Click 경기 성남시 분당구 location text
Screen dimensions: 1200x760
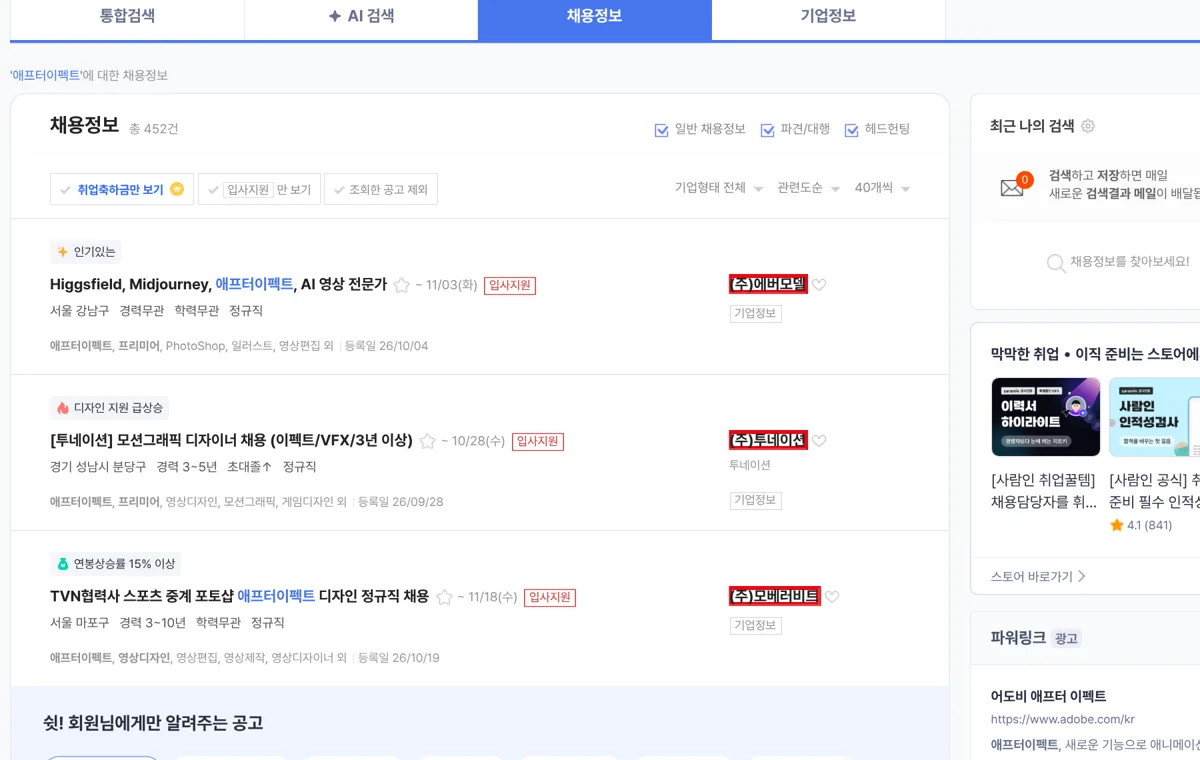pos(98,467)
